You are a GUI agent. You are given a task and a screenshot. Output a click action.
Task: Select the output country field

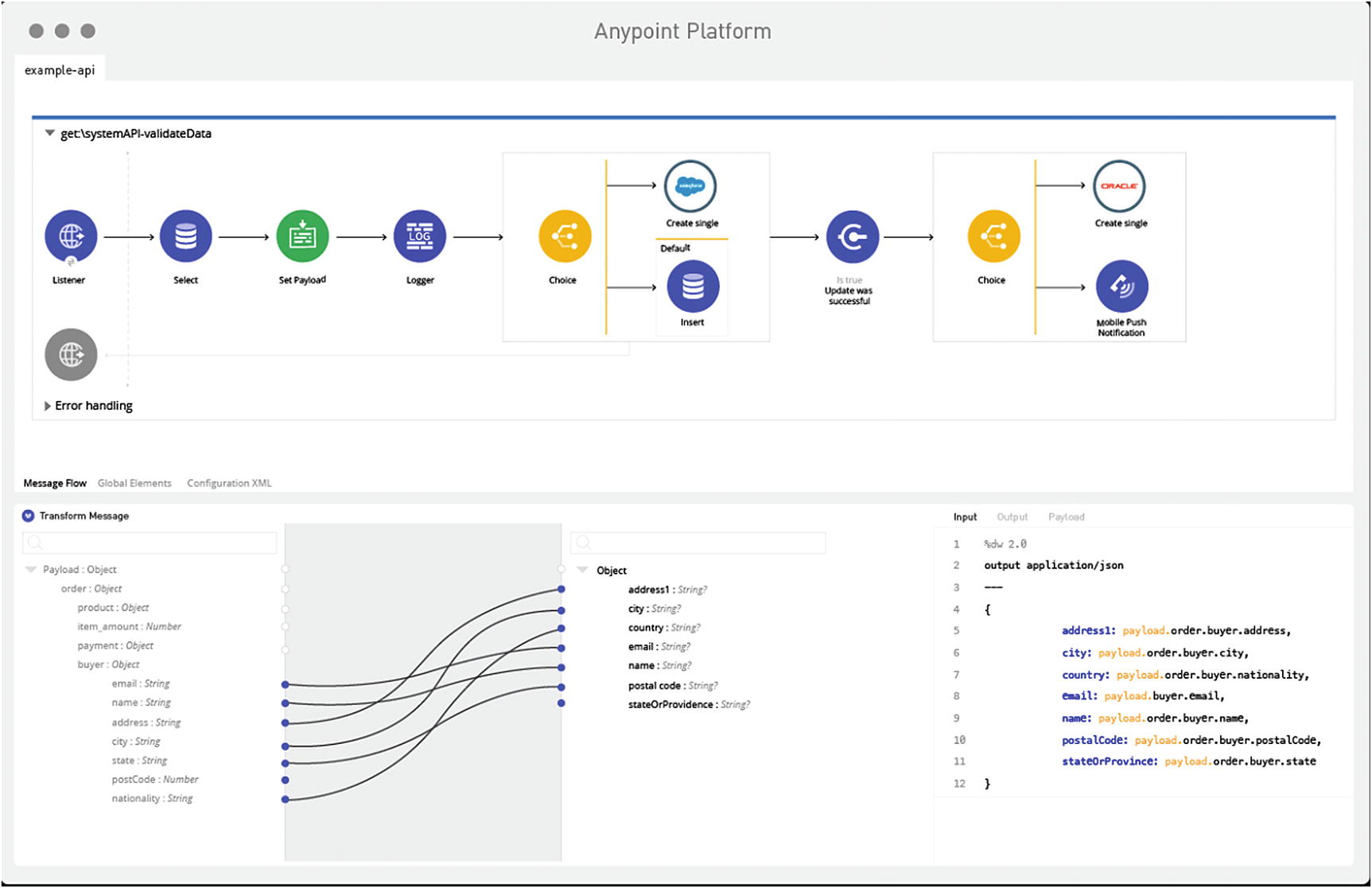(x=664, y=628)
